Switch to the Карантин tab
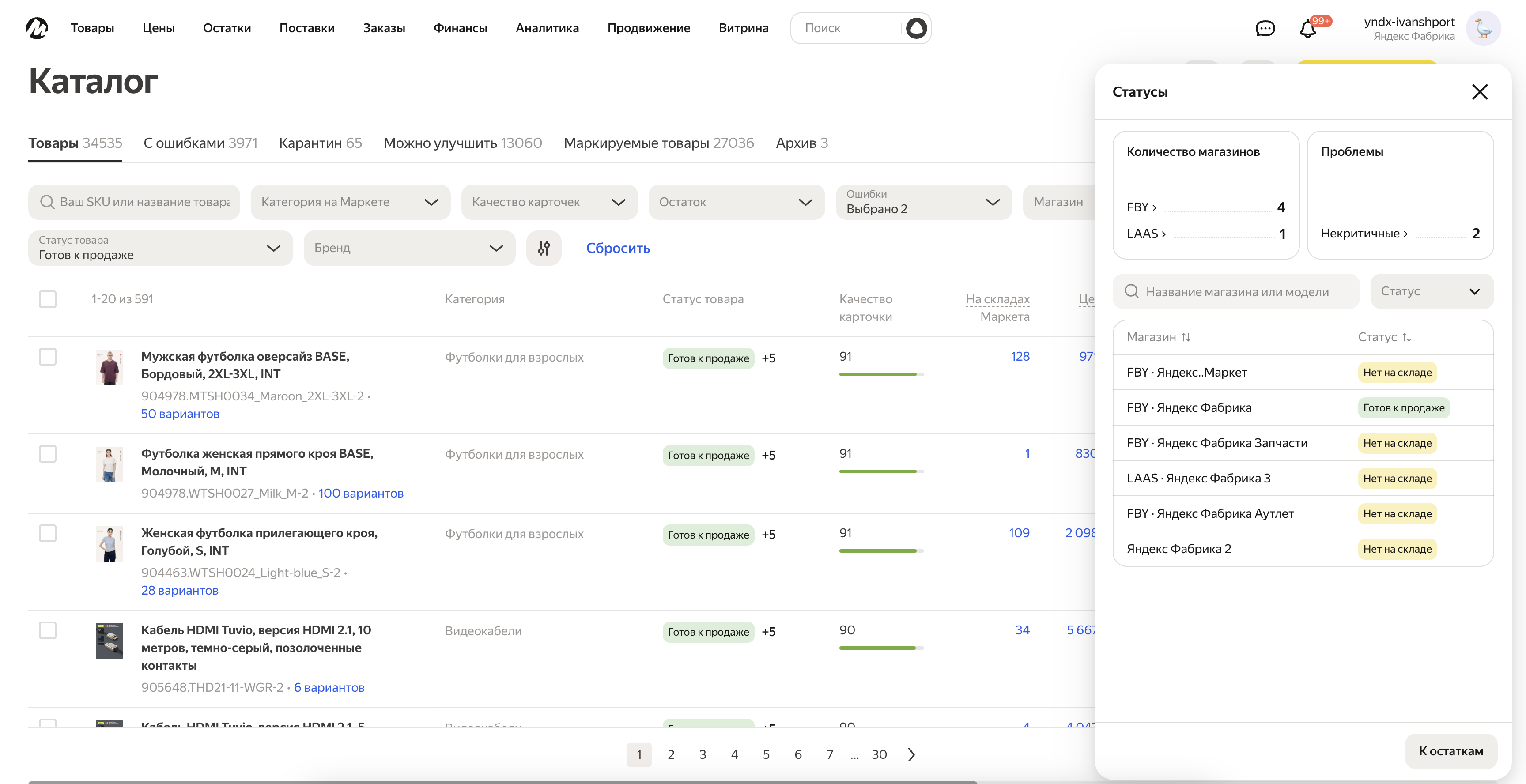Image resolution: width=1526 pixels, height=784 pixels. point(320,143)
